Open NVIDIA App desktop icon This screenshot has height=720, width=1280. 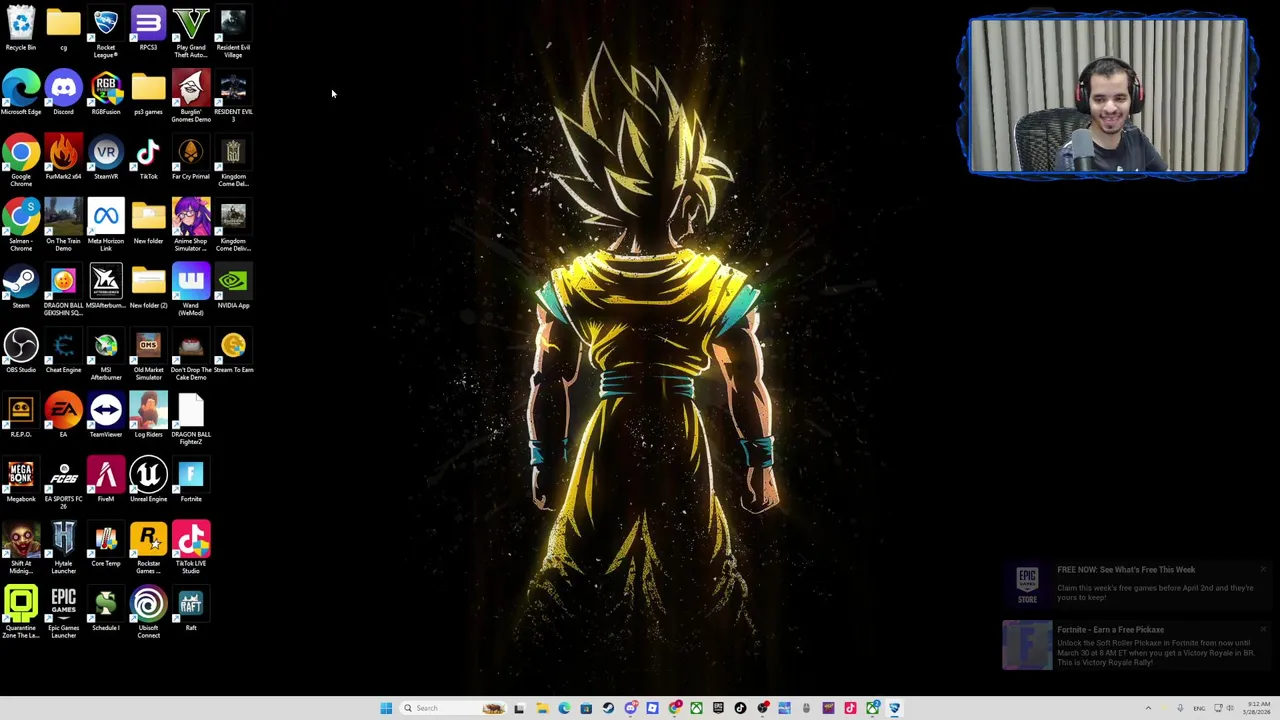click(x=233, y=288)
